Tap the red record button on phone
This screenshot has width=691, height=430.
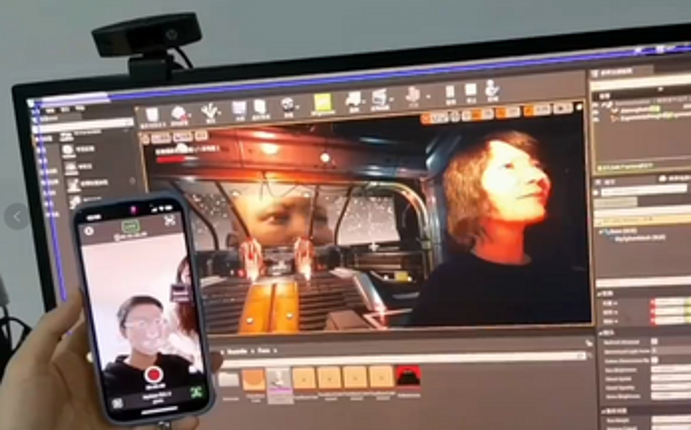pyautogui.click(x=154, y=374)
